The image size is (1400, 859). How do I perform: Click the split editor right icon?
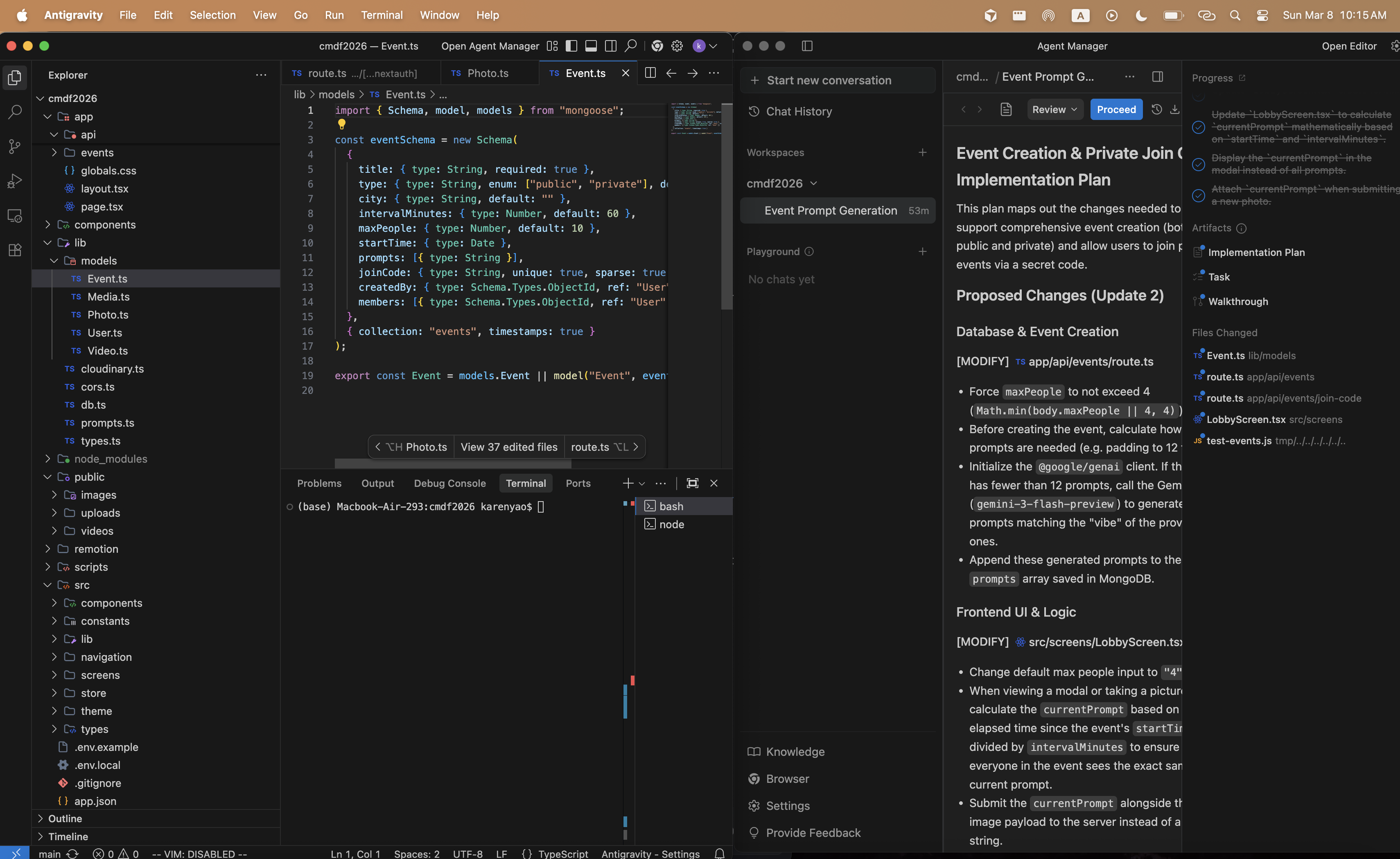click(650, 73)
